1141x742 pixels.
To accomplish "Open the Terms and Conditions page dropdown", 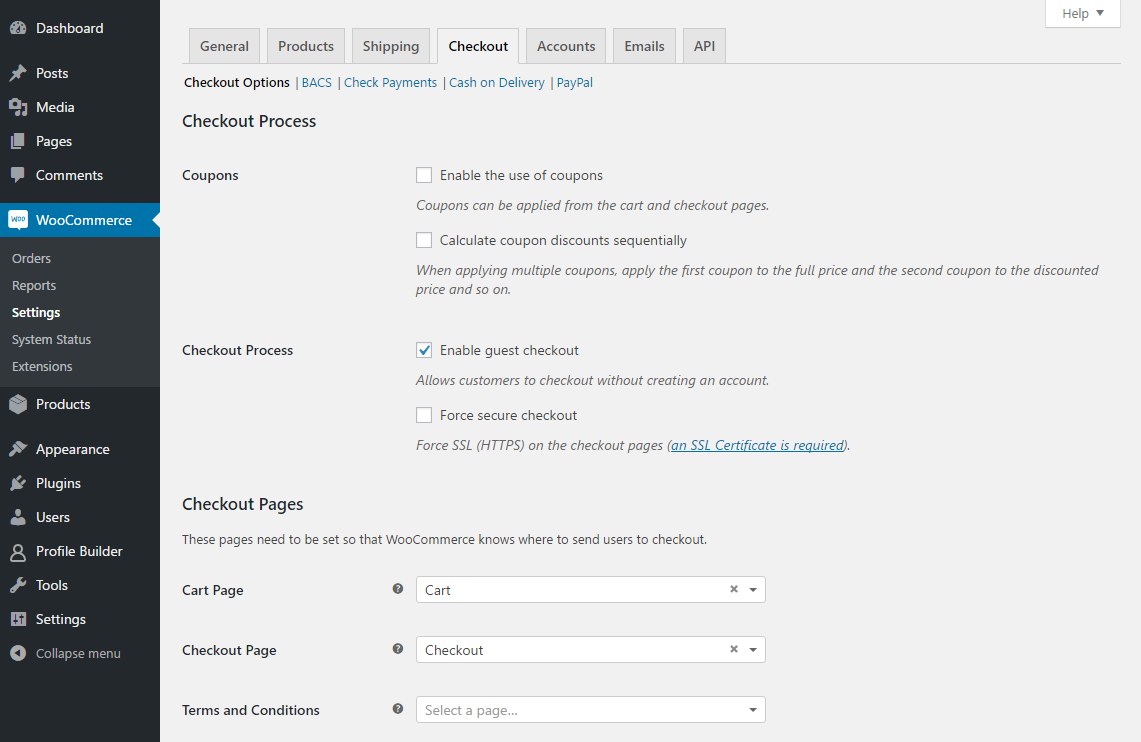I will point(591,710).
